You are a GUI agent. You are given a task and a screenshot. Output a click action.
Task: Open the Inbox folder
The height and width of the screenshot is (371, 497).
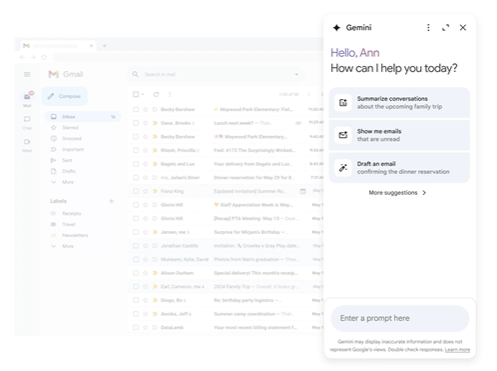pos(83,117)
